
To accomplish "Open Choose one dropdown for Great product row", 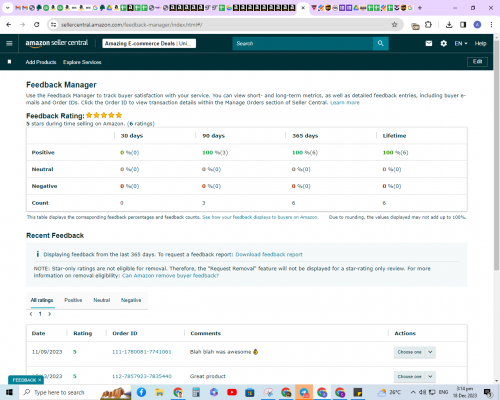I will coord(414,376).
